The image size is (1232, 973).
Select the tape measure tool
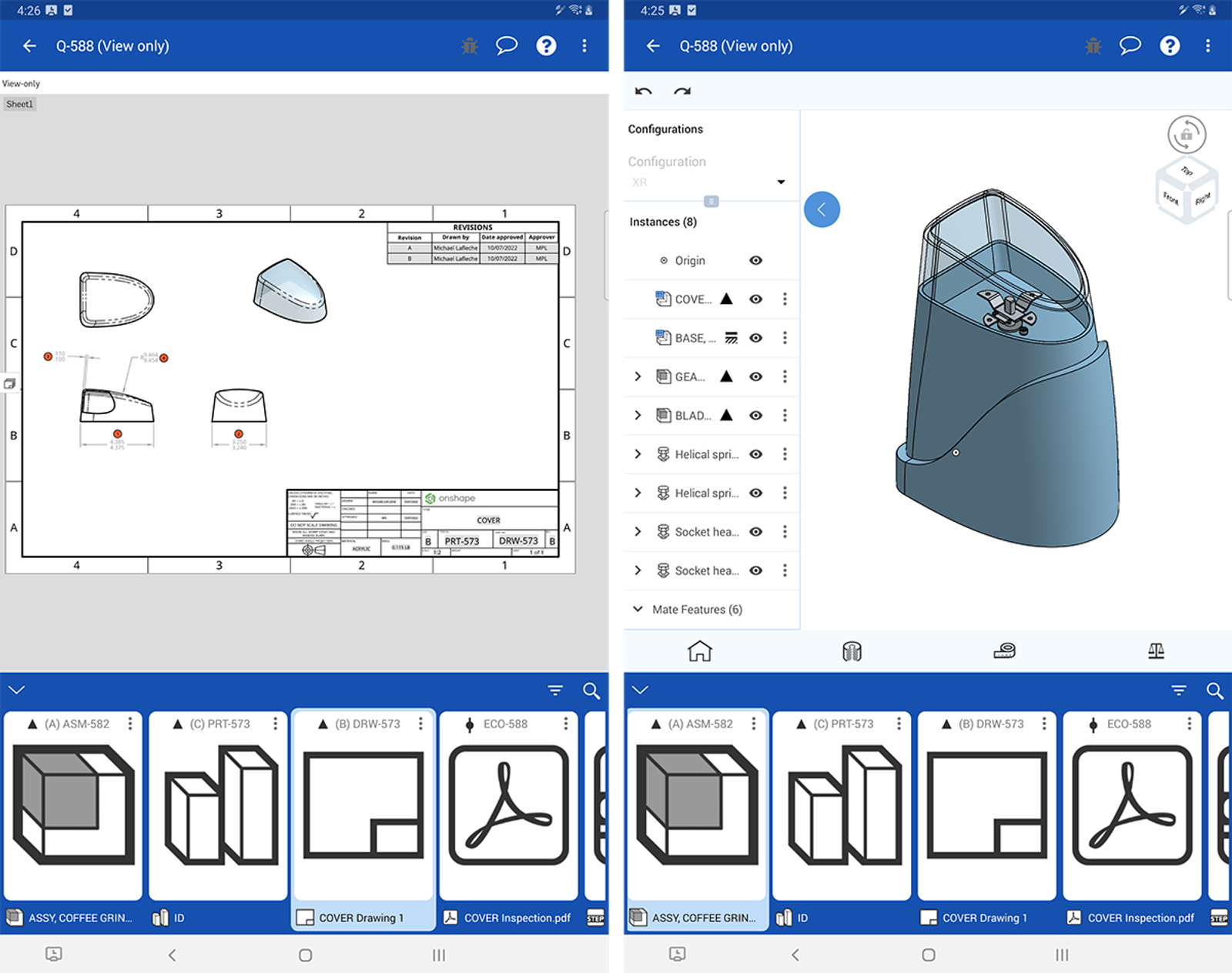click(1004, 651)
